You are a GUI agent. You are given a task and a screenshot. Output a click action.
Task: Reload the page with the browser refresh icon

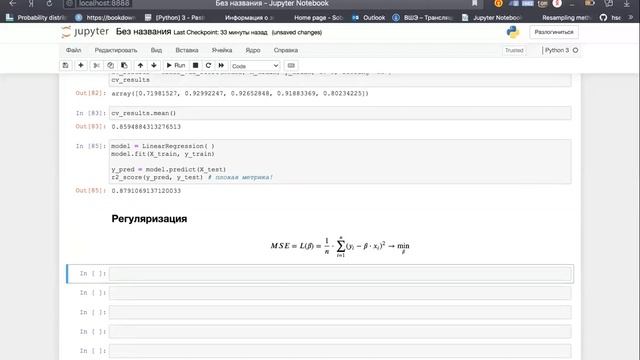click(x=49, y=3)
